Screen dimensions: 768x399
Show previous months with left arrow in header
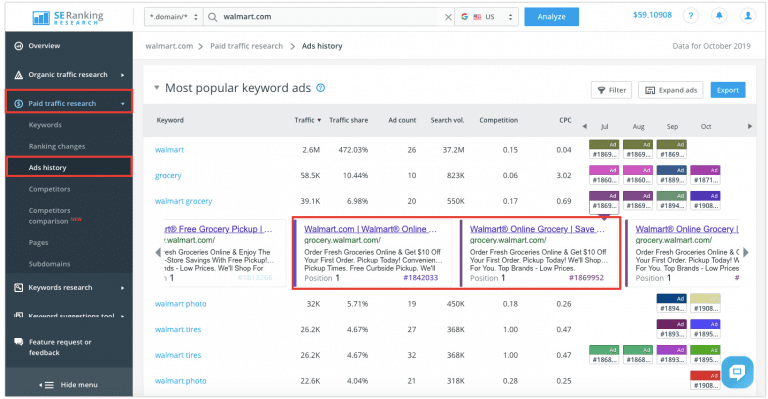584,126
